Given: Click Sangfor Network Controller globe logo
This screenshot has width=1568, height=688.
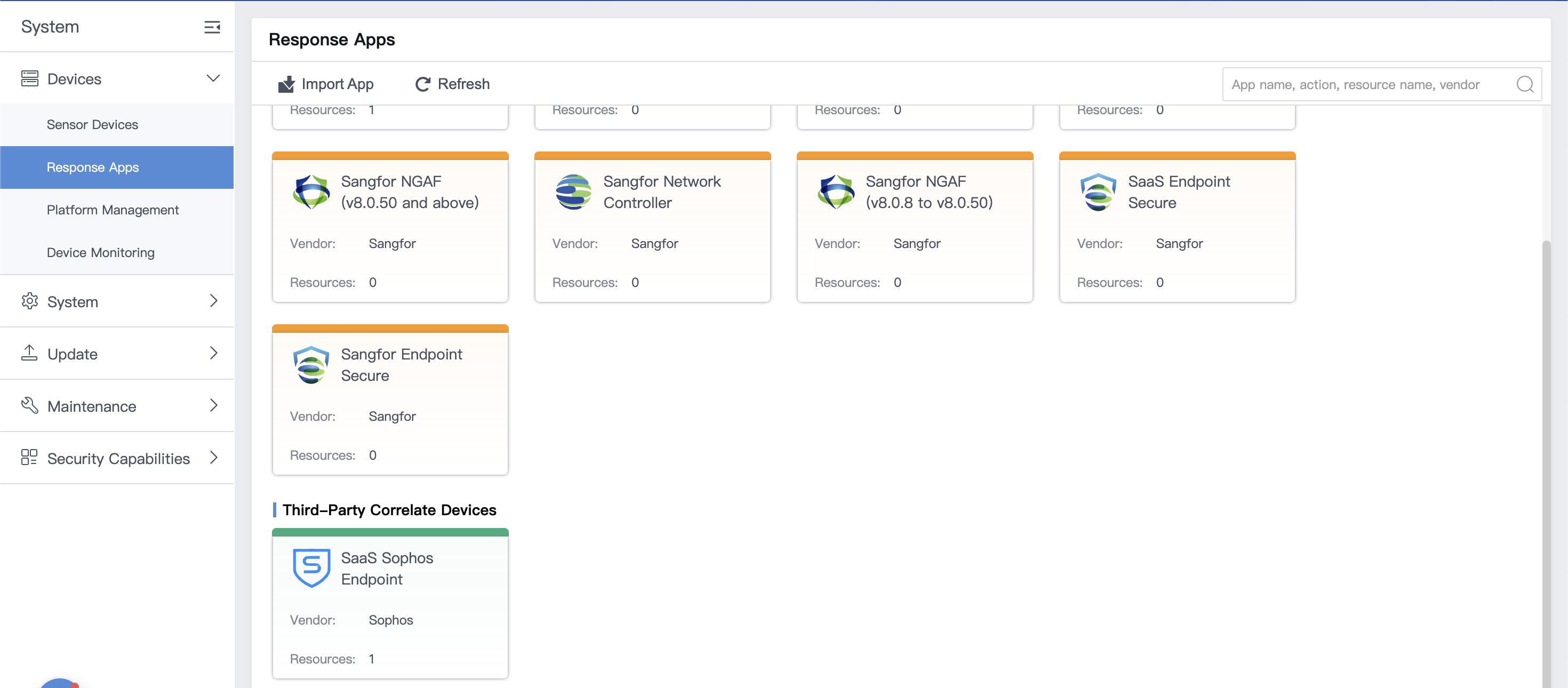Looking at the screenshot, I should [573, 192].
